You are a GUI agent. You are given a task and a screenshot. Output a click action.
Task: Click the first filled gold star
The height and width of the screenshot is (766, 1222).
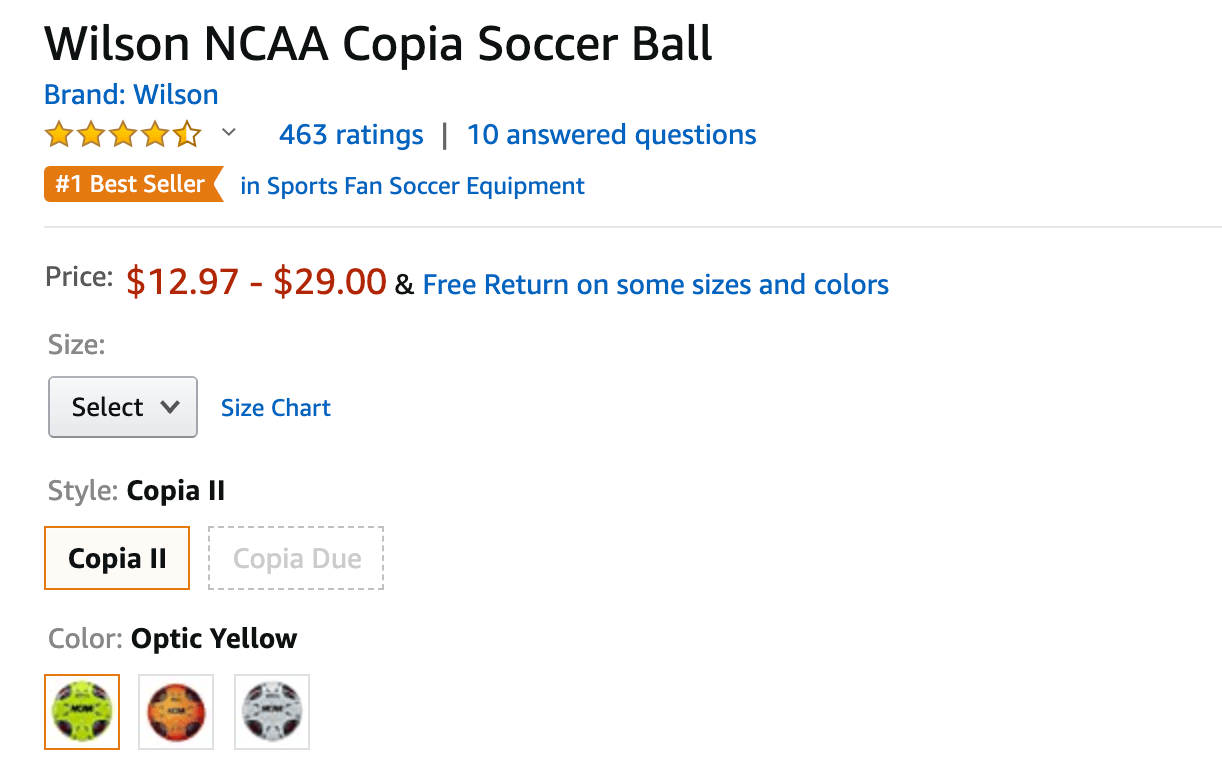59,134
